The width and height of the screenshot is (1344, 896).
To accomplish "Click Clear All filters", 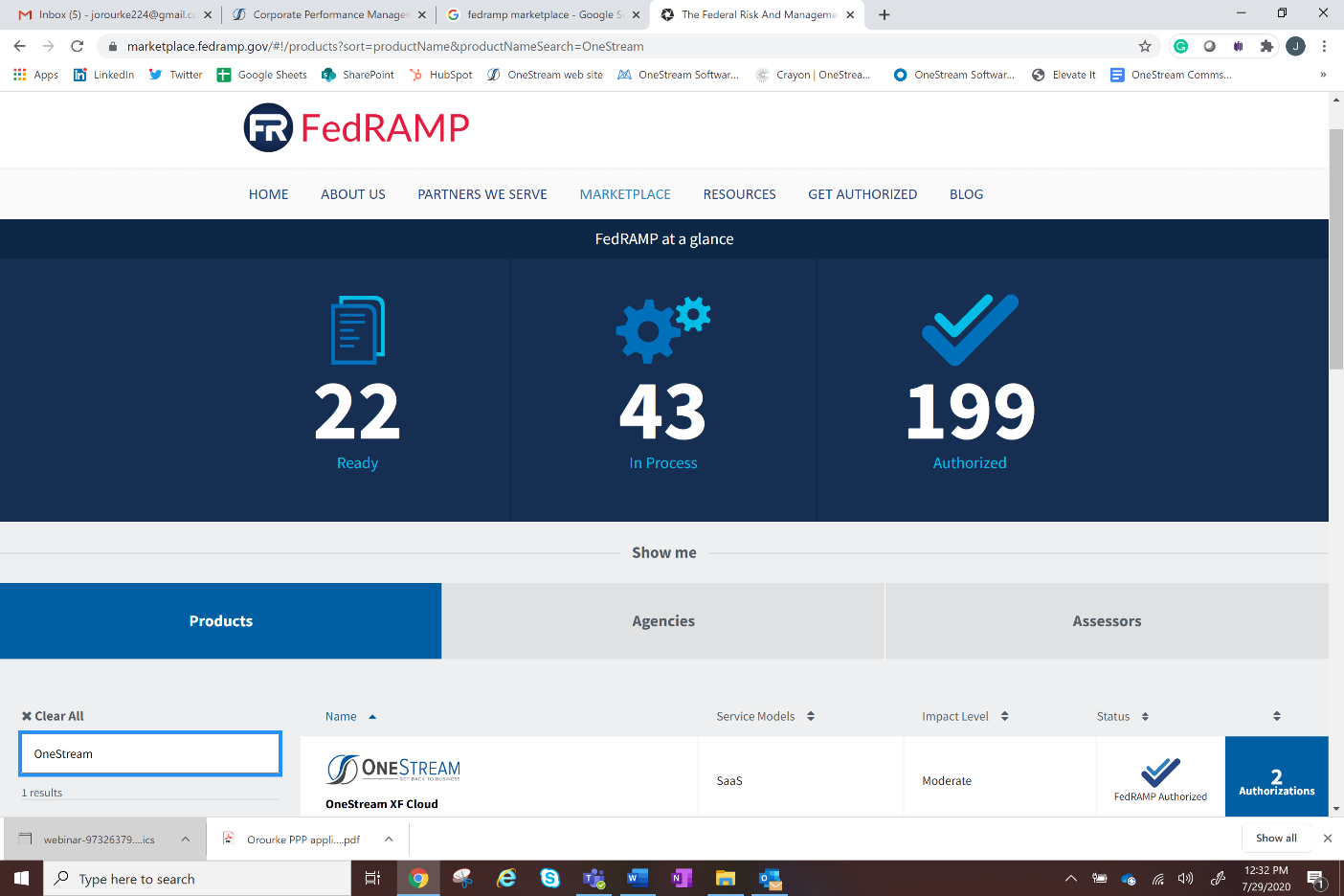I will [x=53, y=716].
